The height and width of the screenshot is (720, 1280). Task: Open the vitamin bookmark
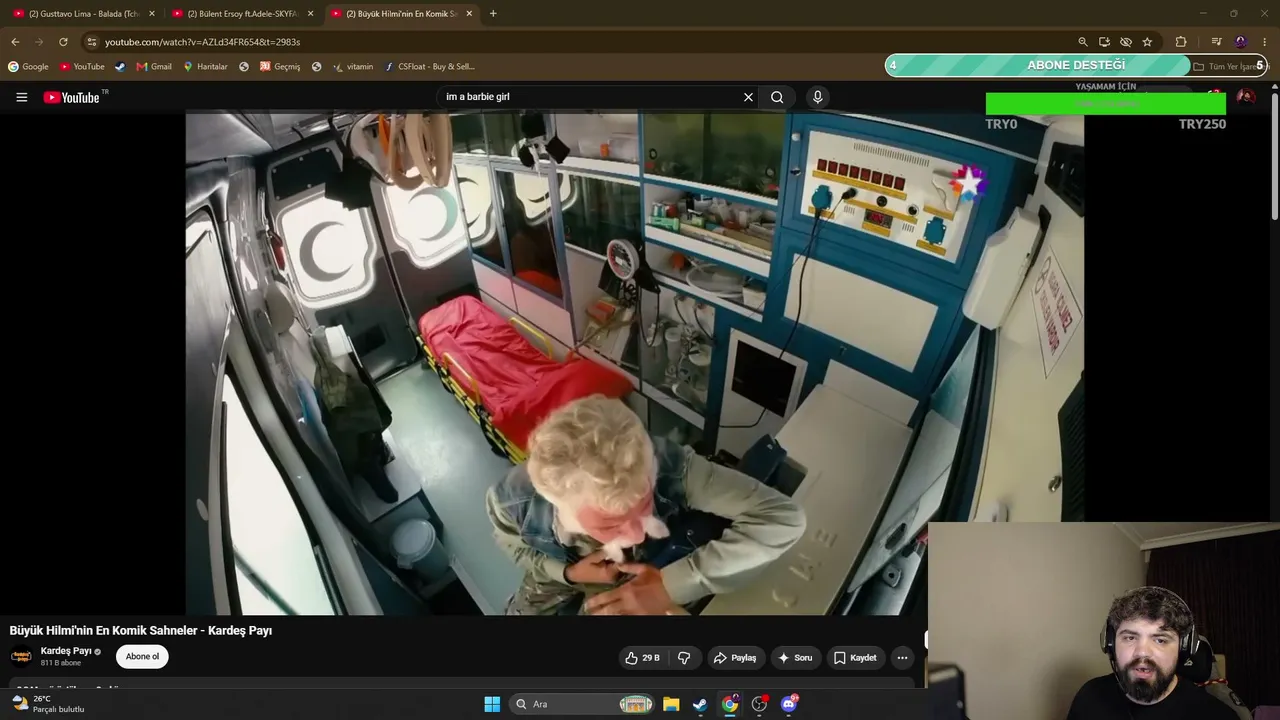click(353, 67)
